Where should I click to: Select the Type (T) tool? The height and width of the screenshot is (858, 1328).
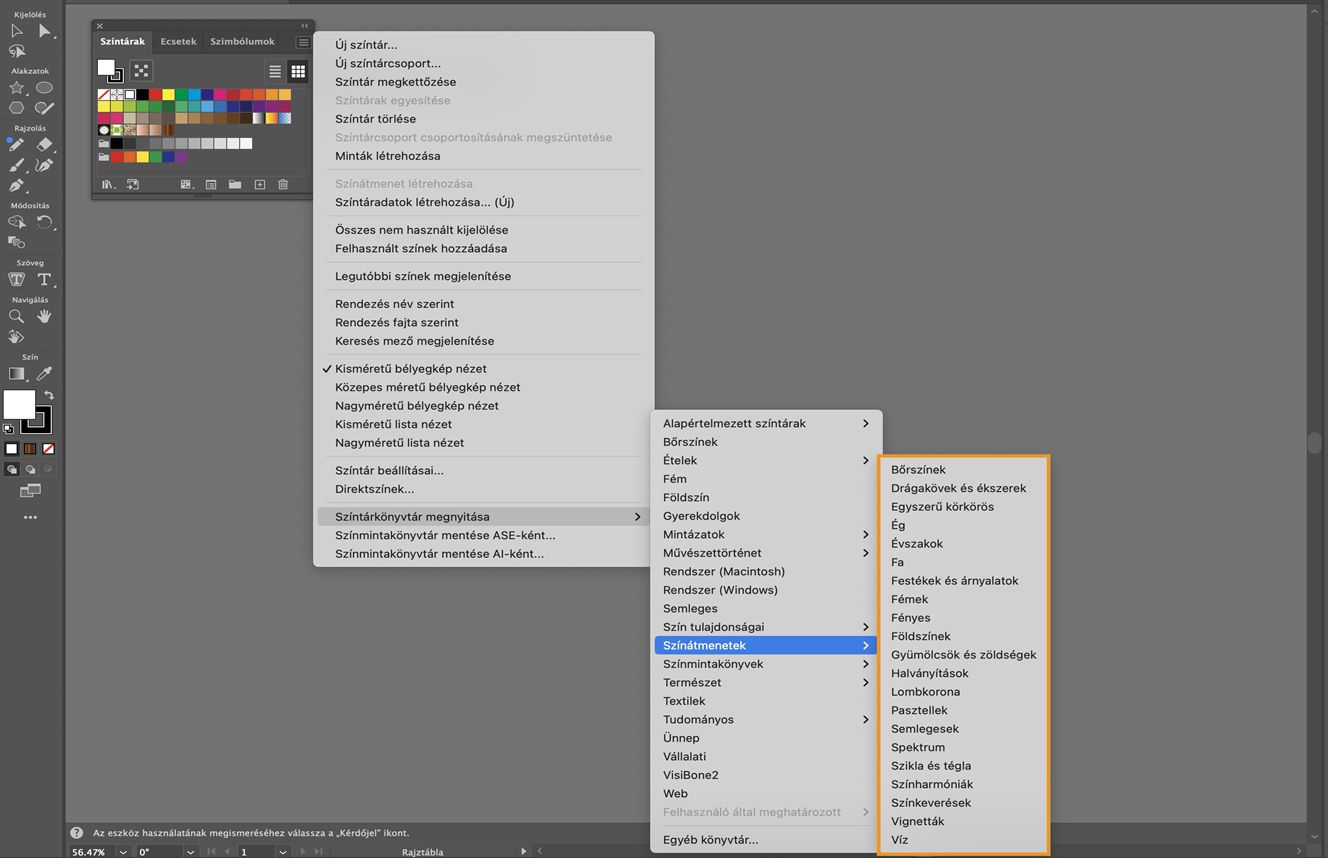(x=44, y=279)
